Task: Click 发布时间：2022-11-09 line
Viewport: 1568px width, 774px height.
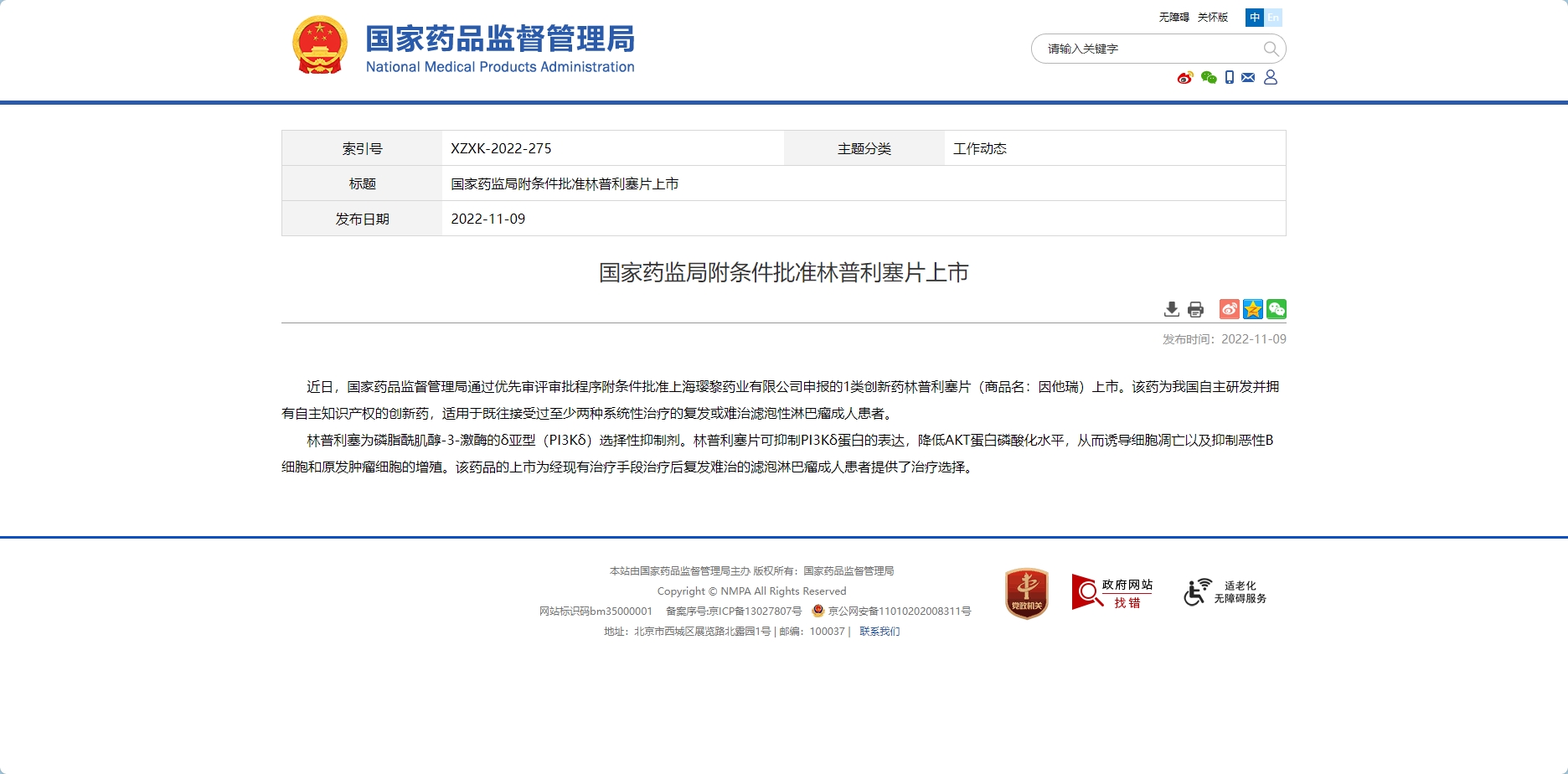Action: pos(1224,339)
